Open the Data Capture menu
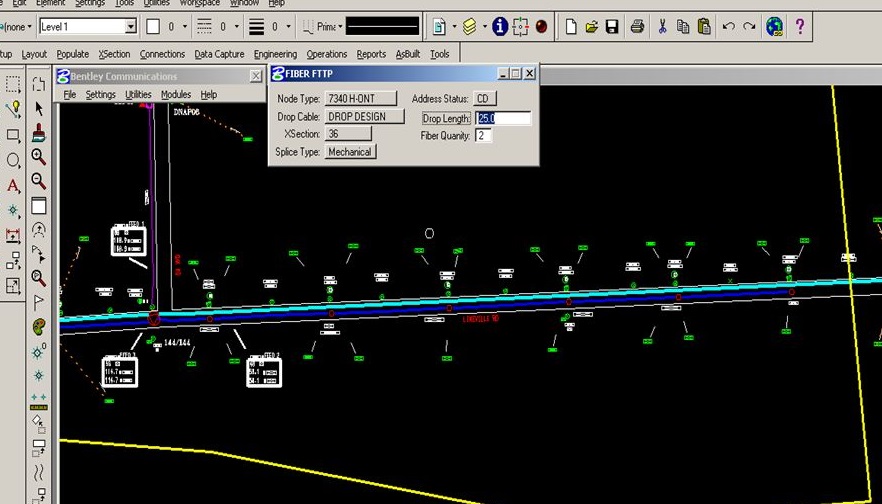Image resolution: width=882 pixels, height=504 pixels. click(x=219, y=54)
